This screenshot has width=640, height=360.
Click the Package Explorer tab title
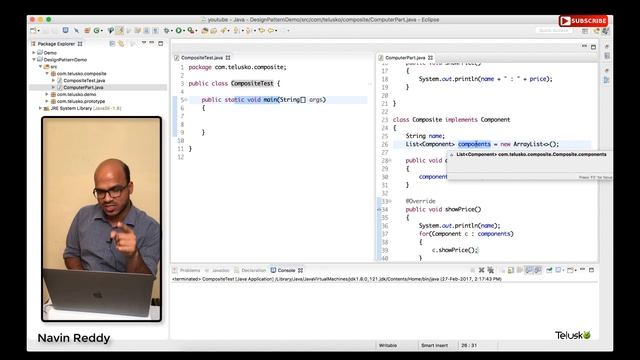[x=56, y=44]
